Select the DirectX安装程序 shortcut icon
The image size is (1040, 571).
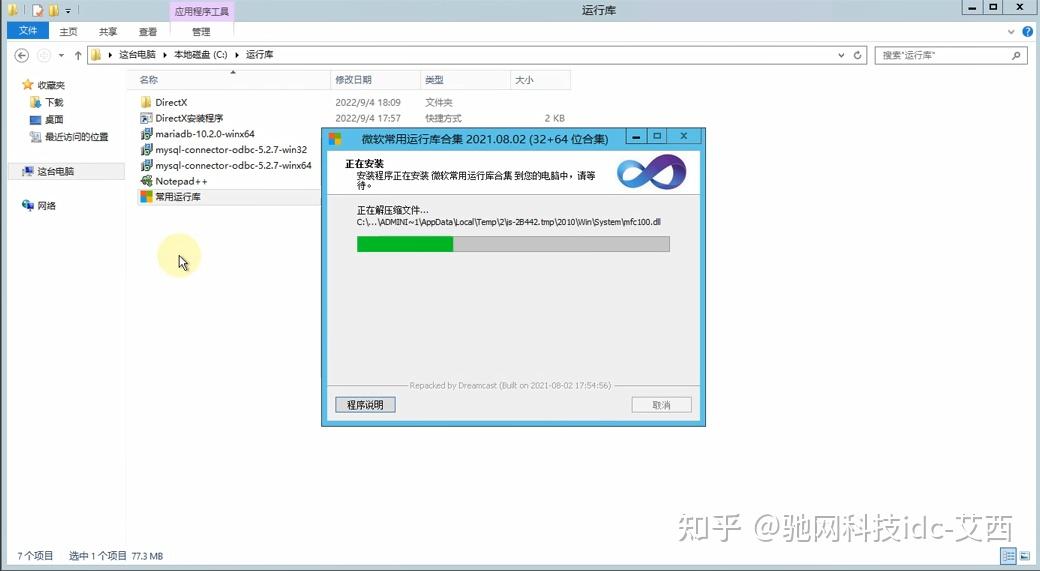click(x=147, y=118)
